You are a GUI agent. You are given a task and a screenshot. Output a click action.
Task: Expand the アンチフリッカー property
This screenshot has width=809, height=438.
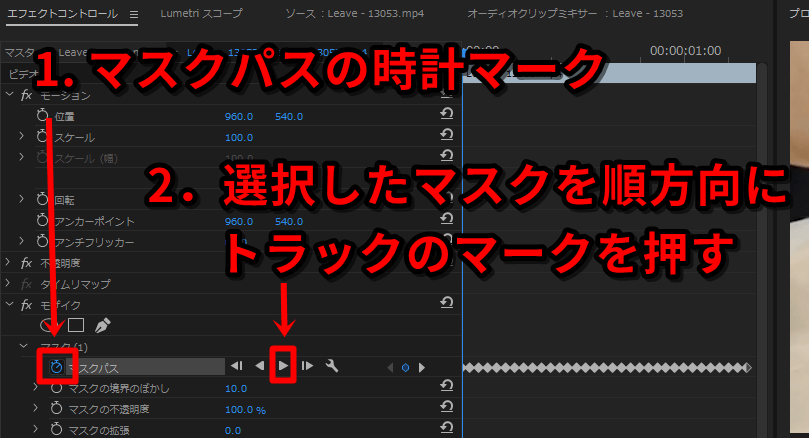(x=22, y=240)
